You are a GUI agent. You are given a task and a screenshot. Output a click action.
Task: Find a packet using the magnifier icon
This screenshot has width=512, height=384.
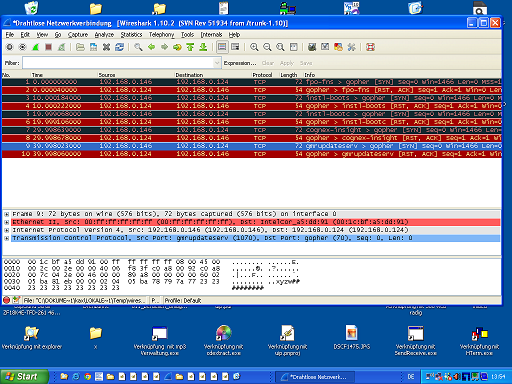[x=138, y=47]
